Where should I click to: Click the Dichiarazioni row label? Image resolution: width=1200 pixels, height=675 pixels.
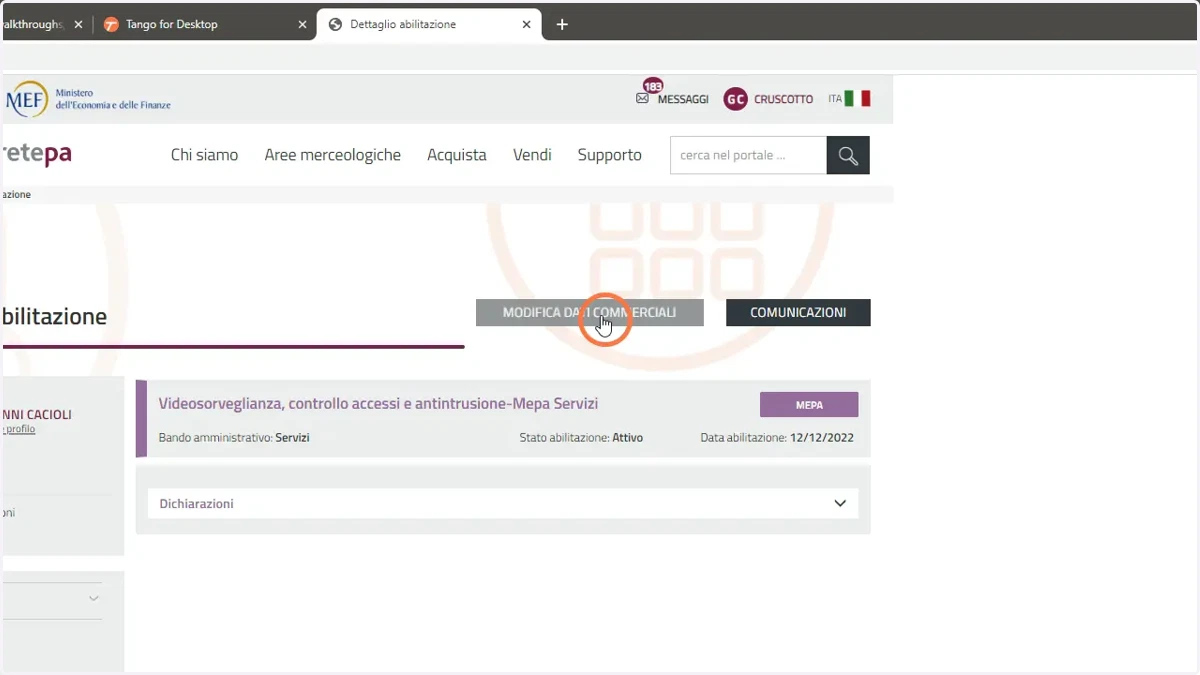pyautogui.click(x=197, y=504)
